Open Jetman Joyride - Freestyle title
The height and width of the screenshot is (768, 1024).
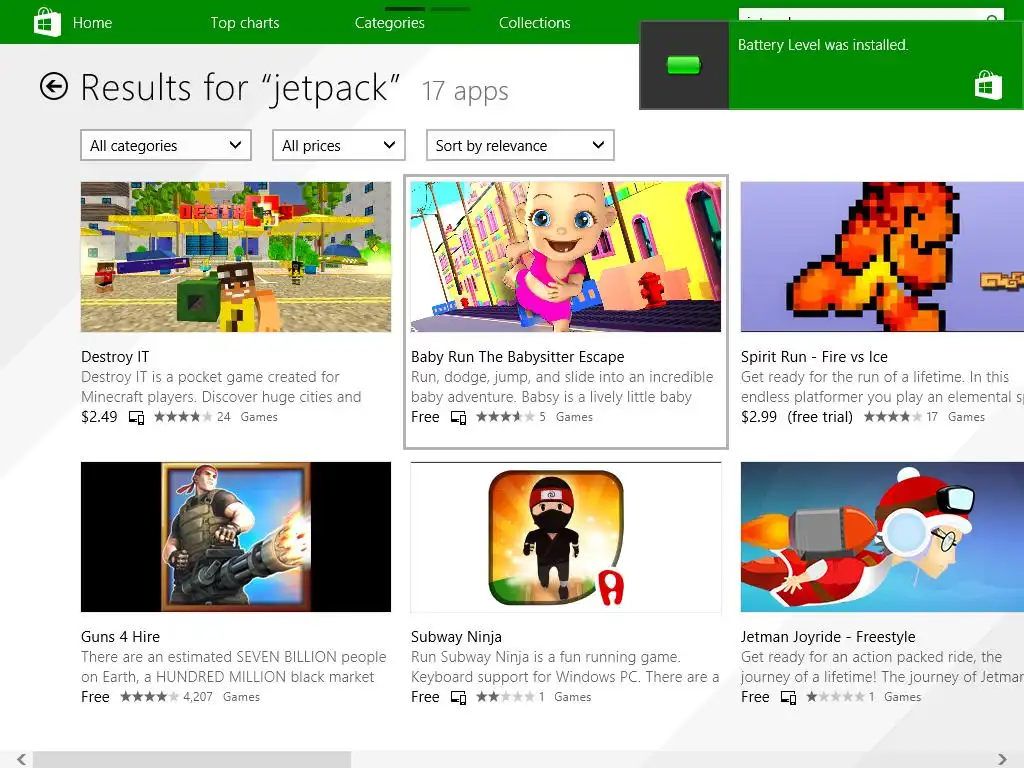(827, 637)
